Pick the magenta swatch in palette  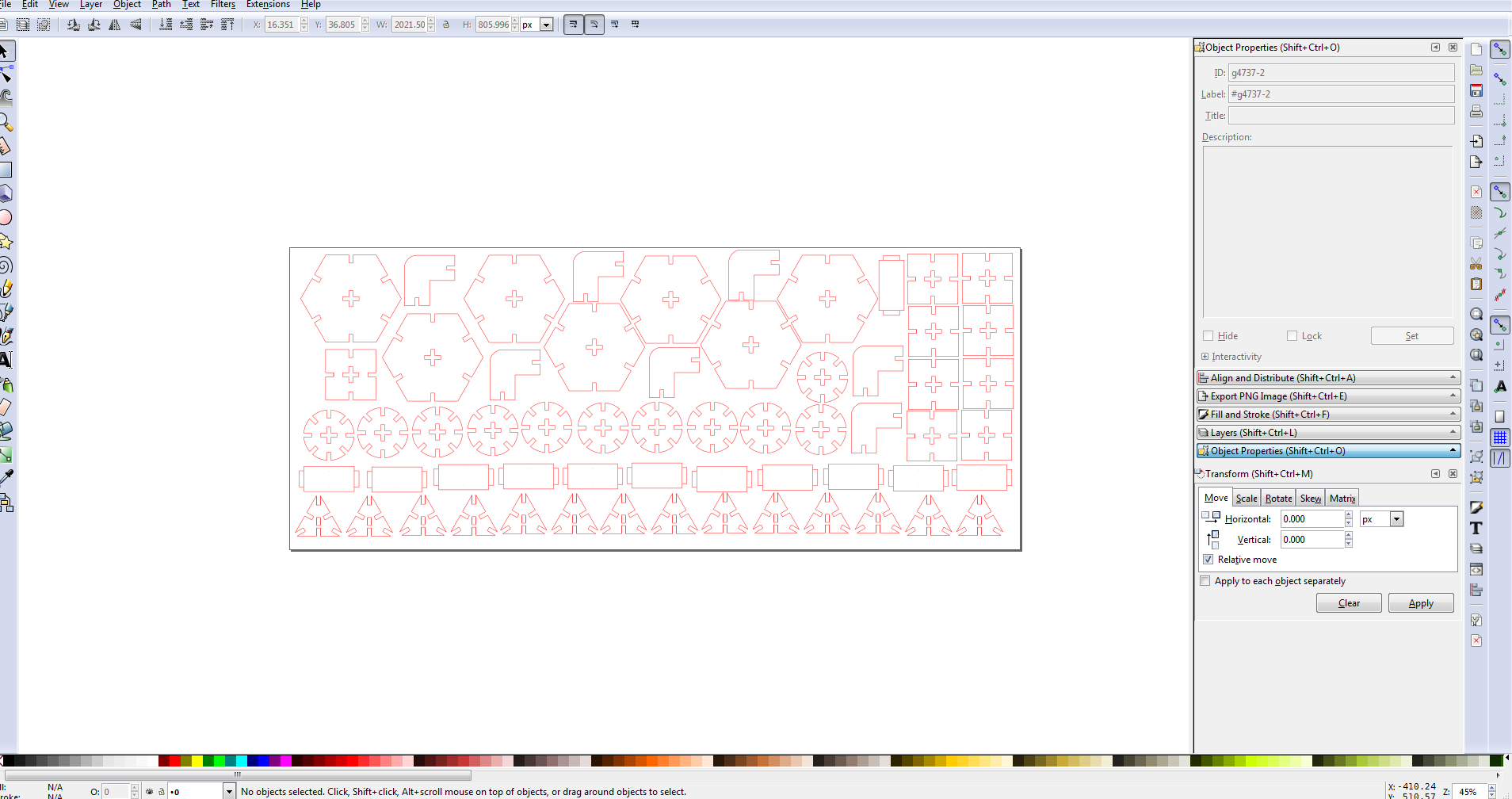click(x=286, y=761)
